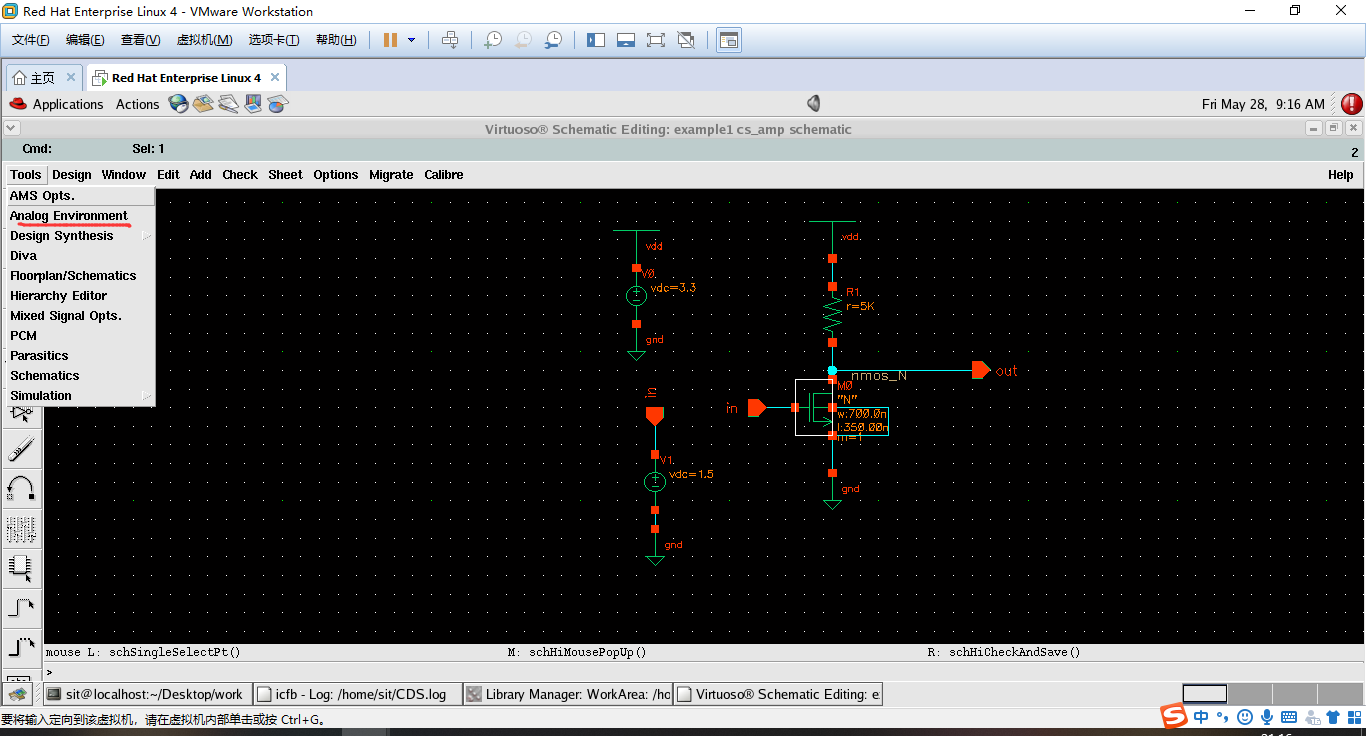Open the Check menu

coord(240,174)
